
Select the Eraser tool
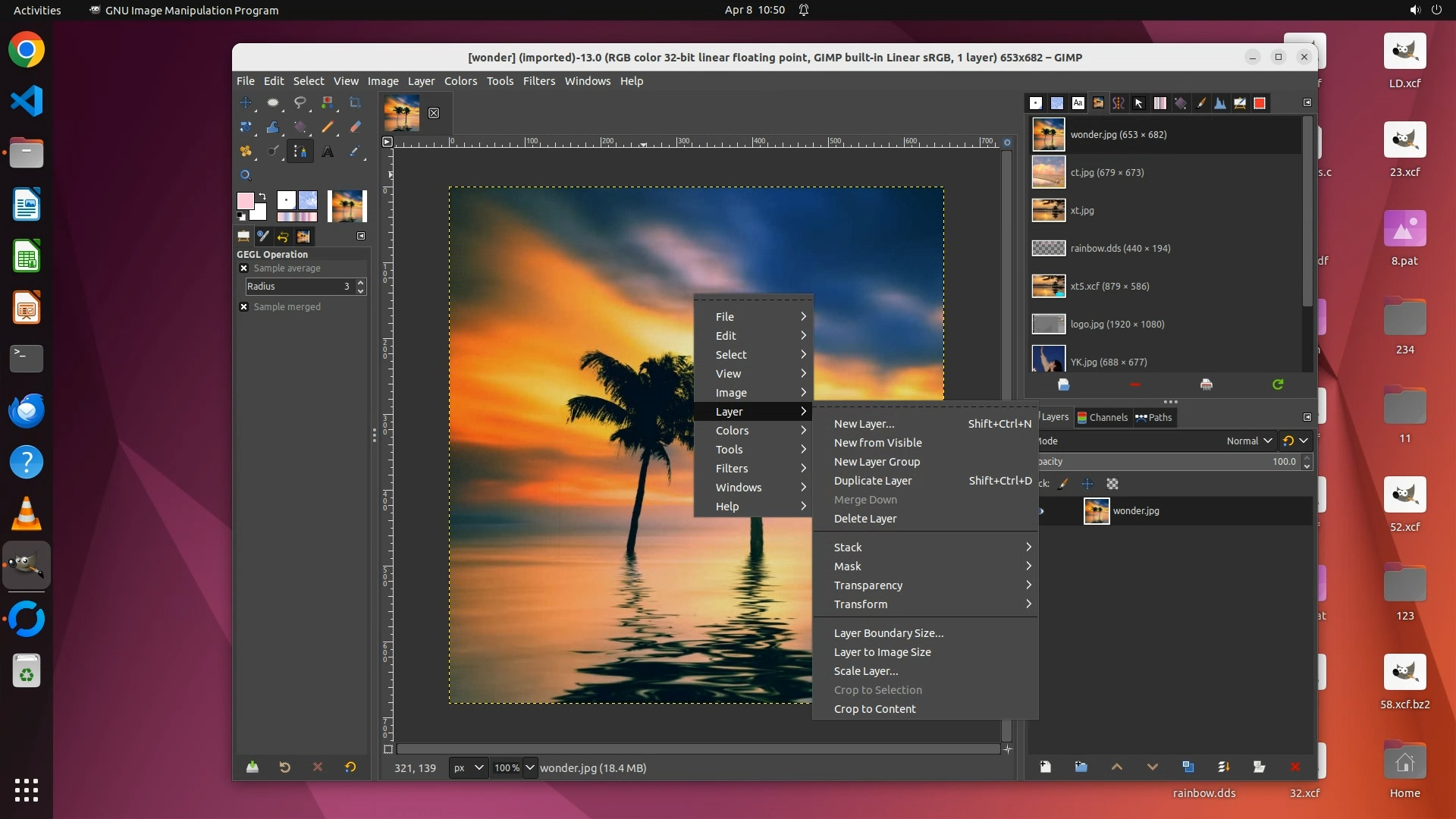point(355,127)
